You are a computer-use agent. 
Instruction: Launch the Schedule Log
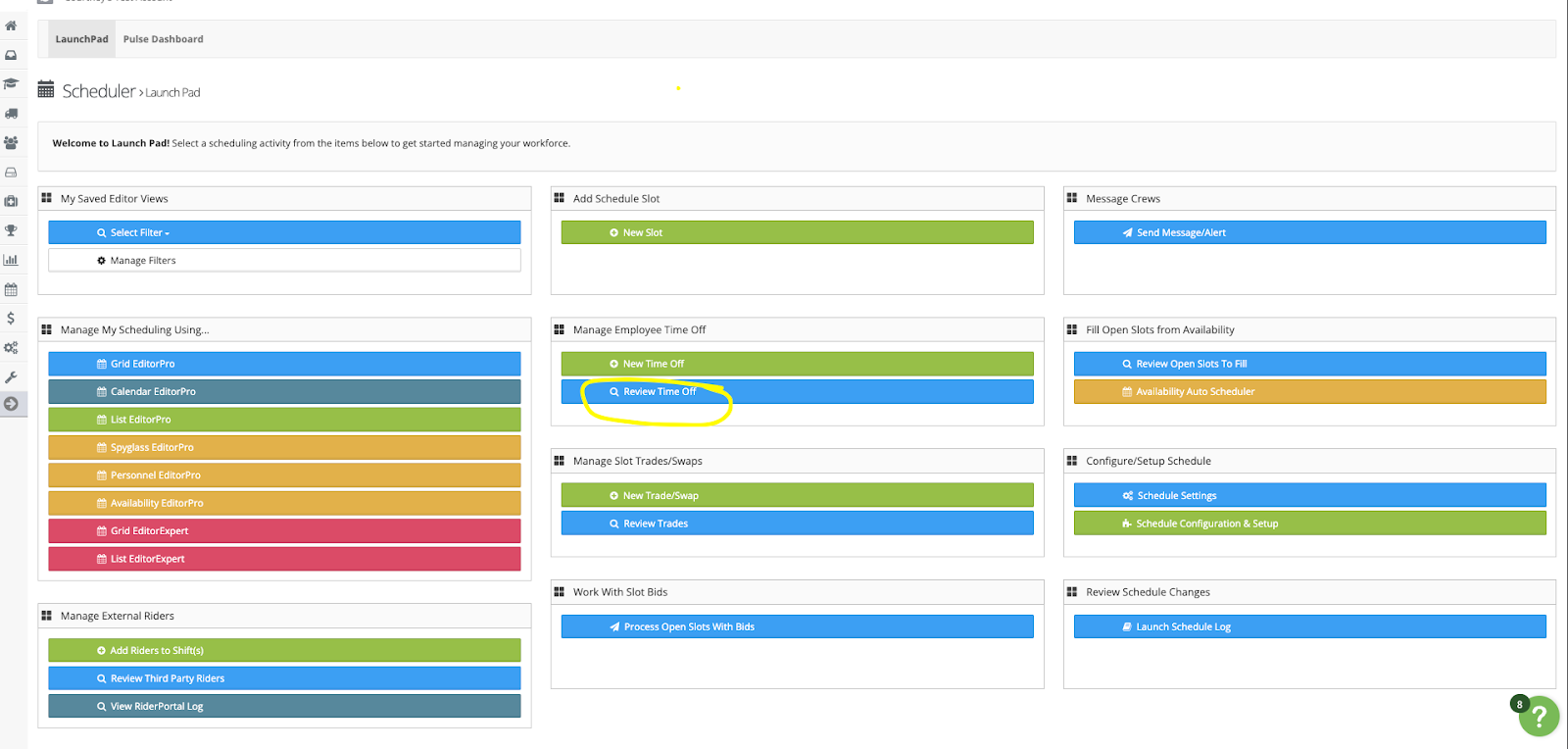(x=1309, y=627)
